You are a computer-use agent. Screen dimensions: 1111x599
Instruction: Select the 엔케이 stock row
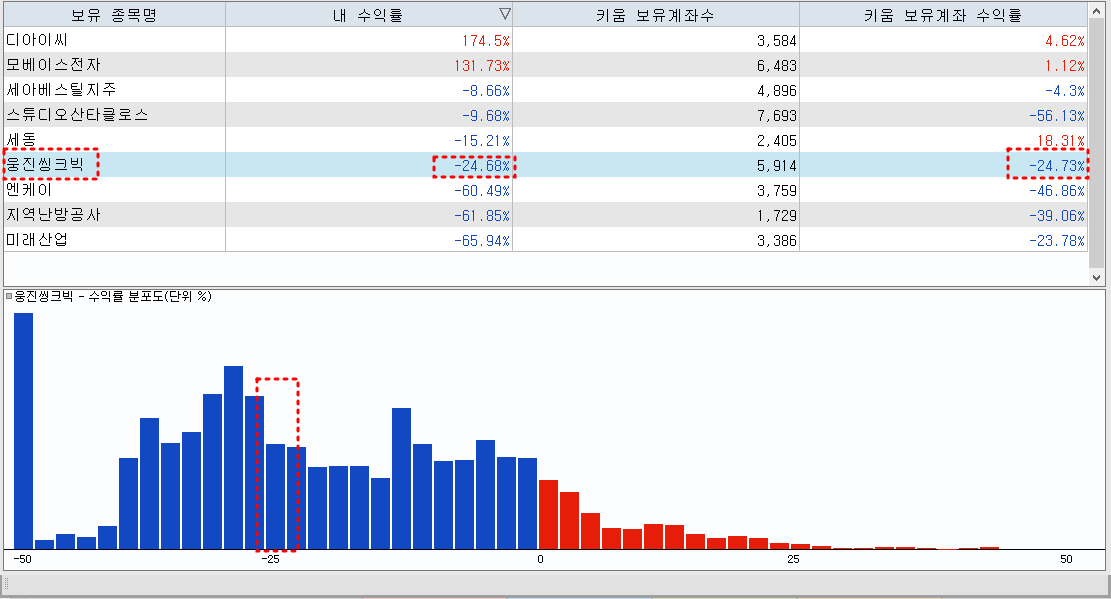click(x=546, y=190)
